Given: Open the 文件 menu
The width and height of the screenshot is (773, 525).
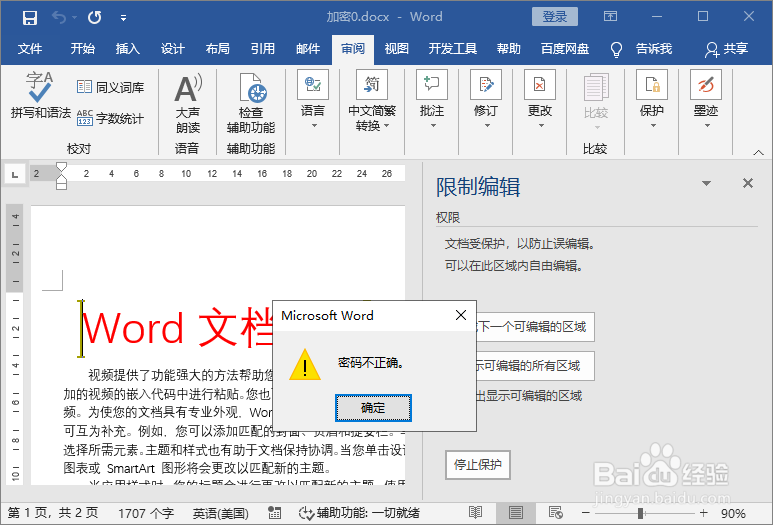Looking at the screenshot, I should tap(30, 49).
